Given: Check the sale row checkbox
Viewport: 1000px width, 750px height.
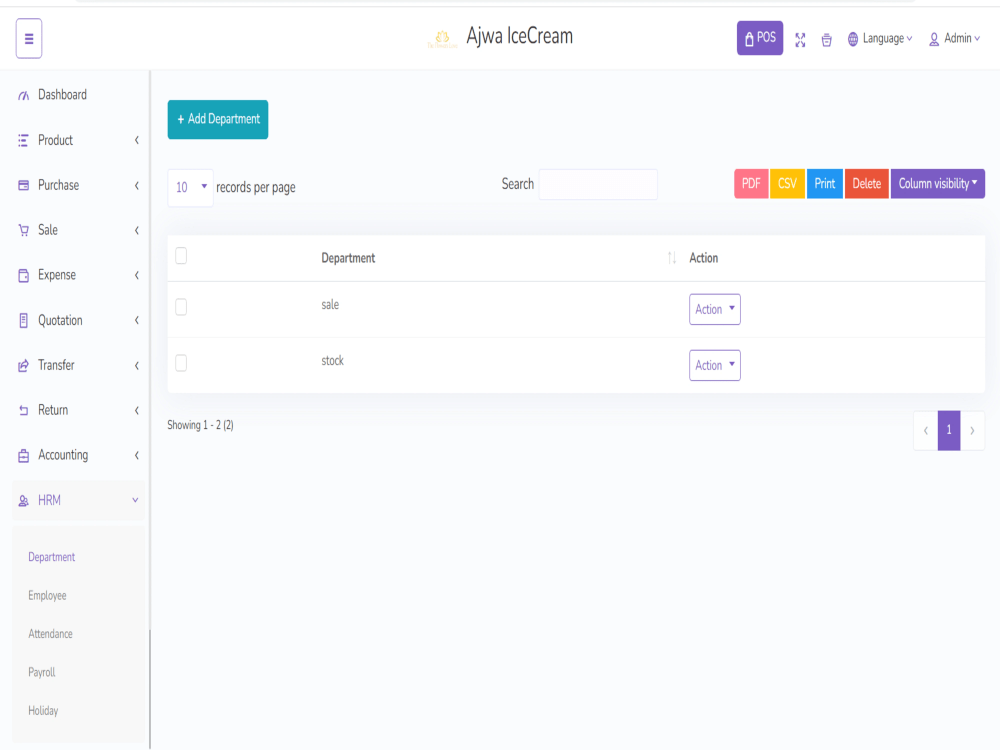Looking at the screenshot, I should [x=181, y=307].
